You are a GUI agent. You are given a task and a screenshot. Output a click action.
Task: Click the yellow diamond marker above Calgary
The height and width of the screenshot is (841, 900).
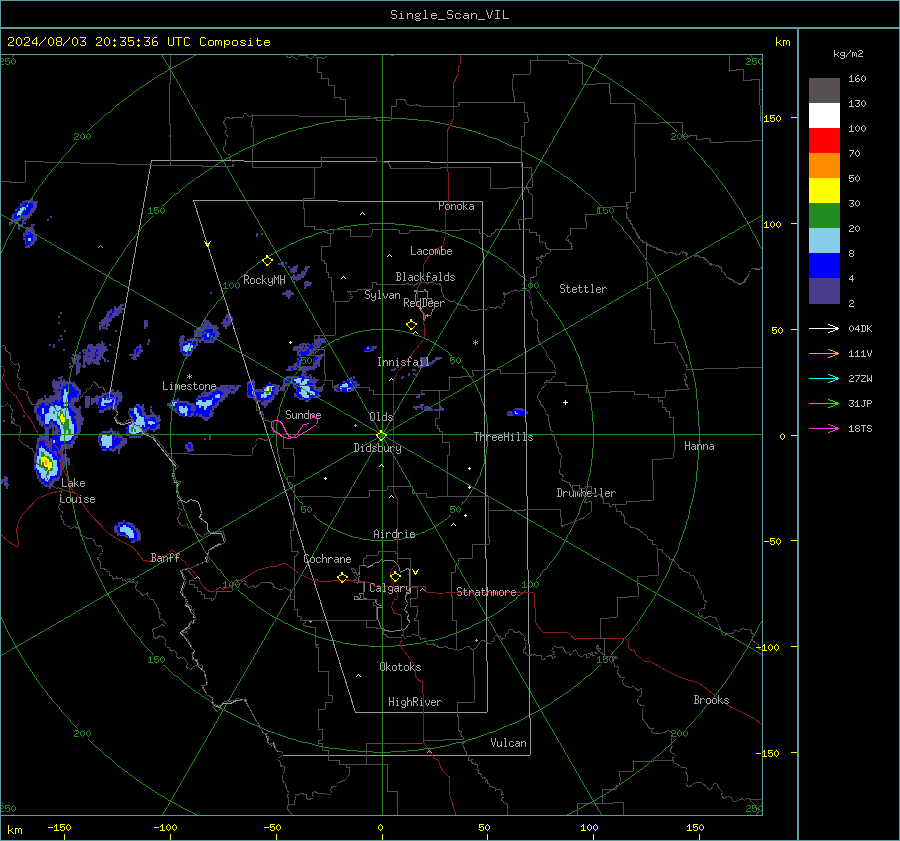pyautogui.click(x=395, y=576)
